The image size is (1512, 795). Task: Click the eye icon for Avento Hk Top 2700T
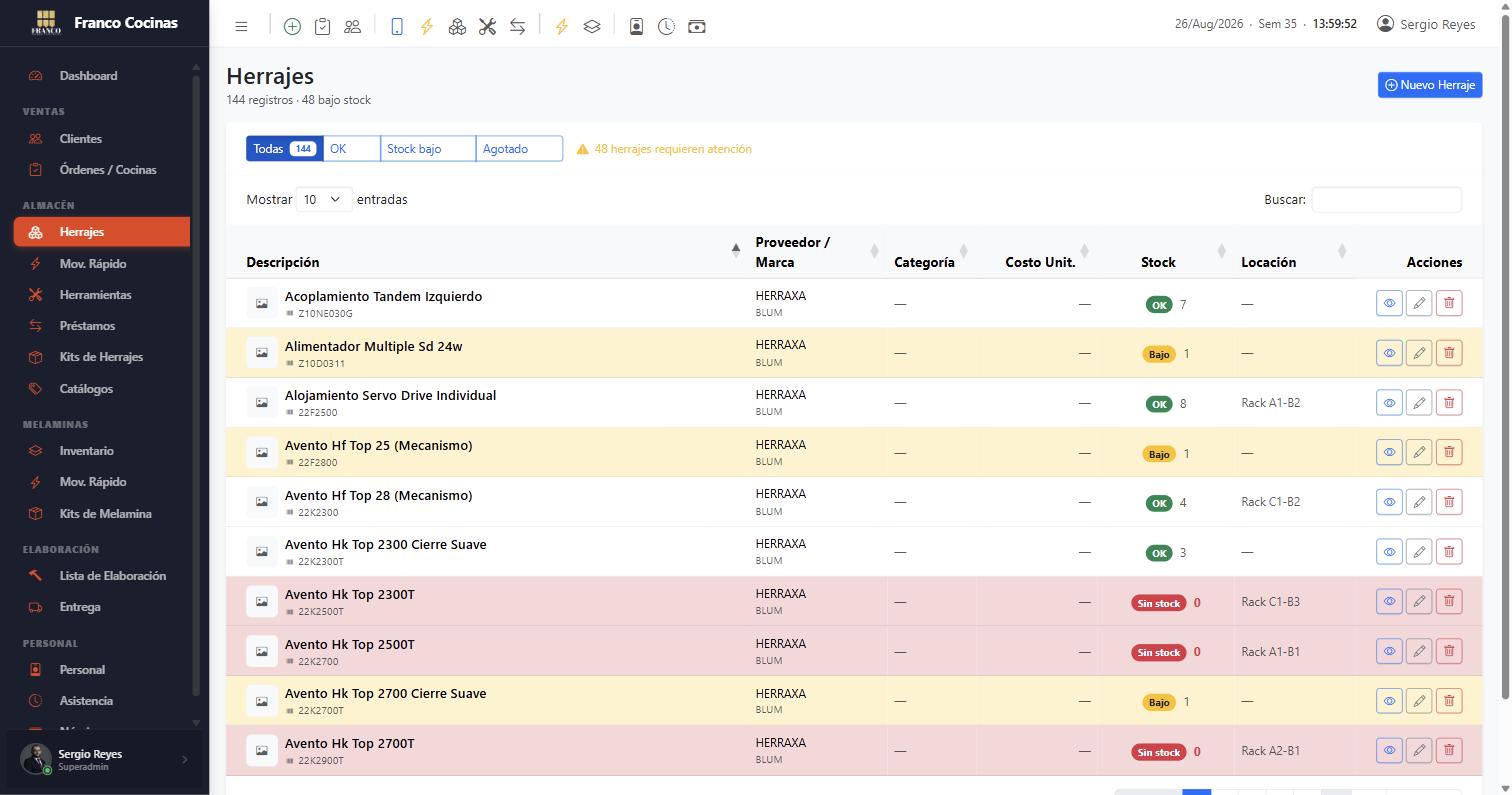coord(1389,751)
